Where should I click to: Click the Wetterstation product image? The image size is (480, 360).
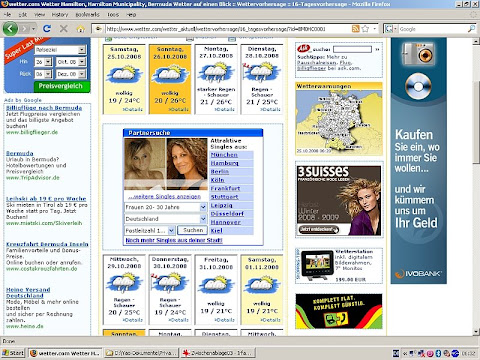click(317, 266)
